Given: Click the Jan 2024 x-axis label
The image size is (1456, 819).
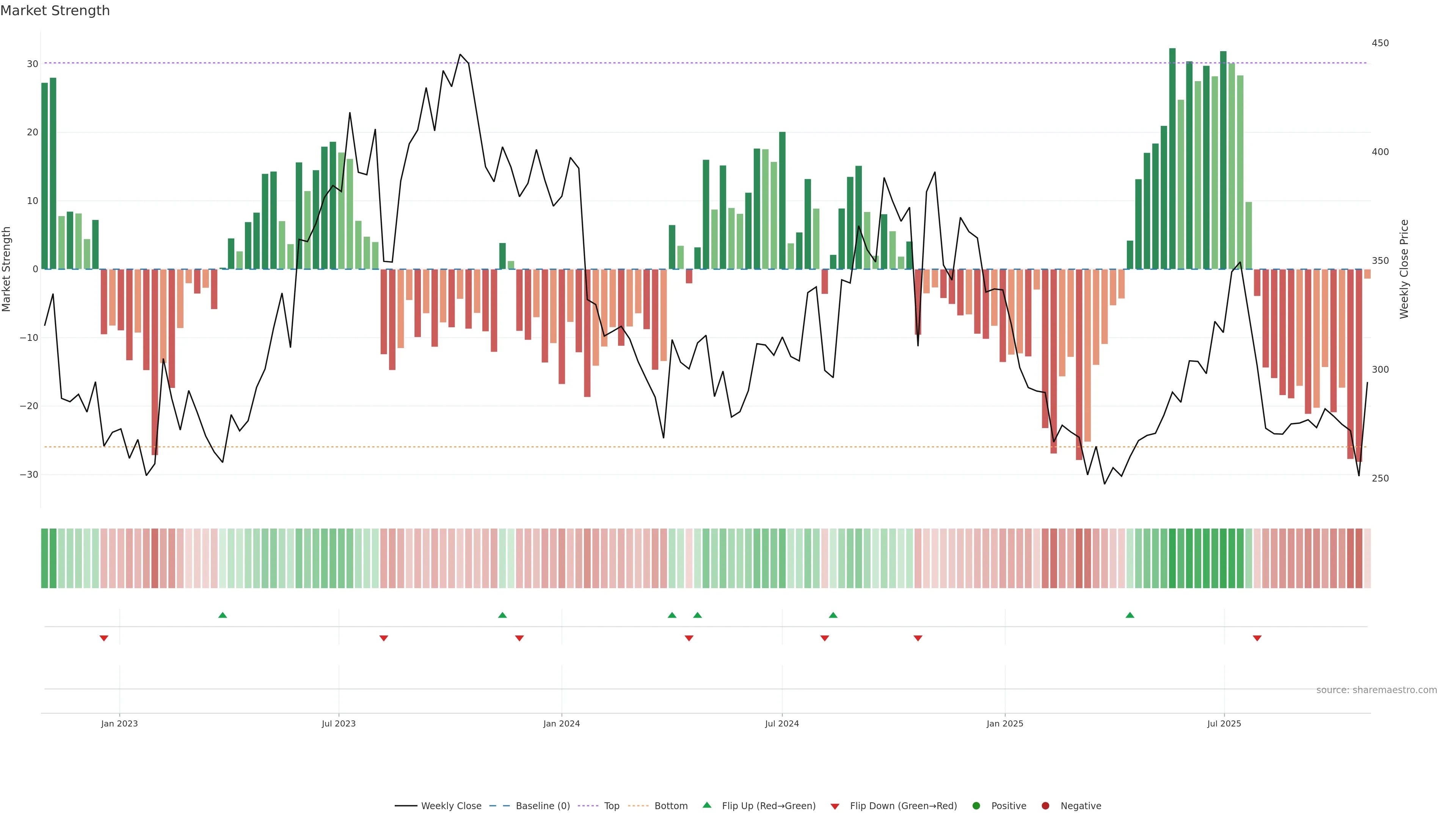Looking at the screenshot, I should tap(561, 723).
